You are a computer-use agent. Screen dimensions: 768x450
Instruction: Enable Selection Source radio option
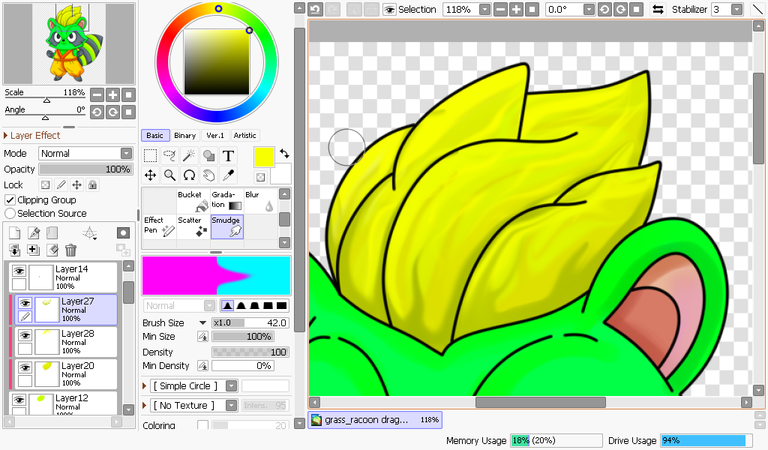(10, 213)
